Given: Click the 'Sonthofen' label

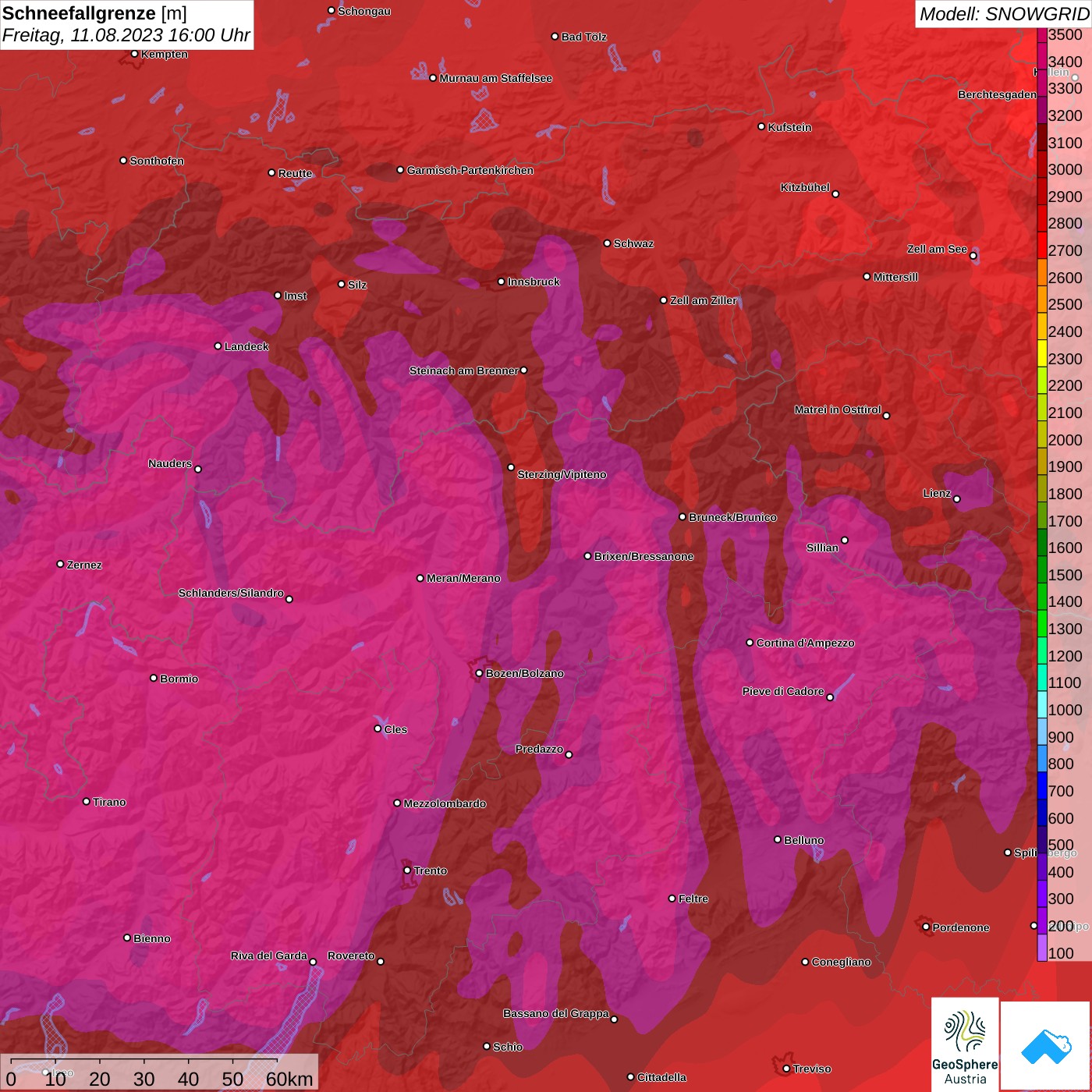Looking at the screenshot, I should coord(157,161).
